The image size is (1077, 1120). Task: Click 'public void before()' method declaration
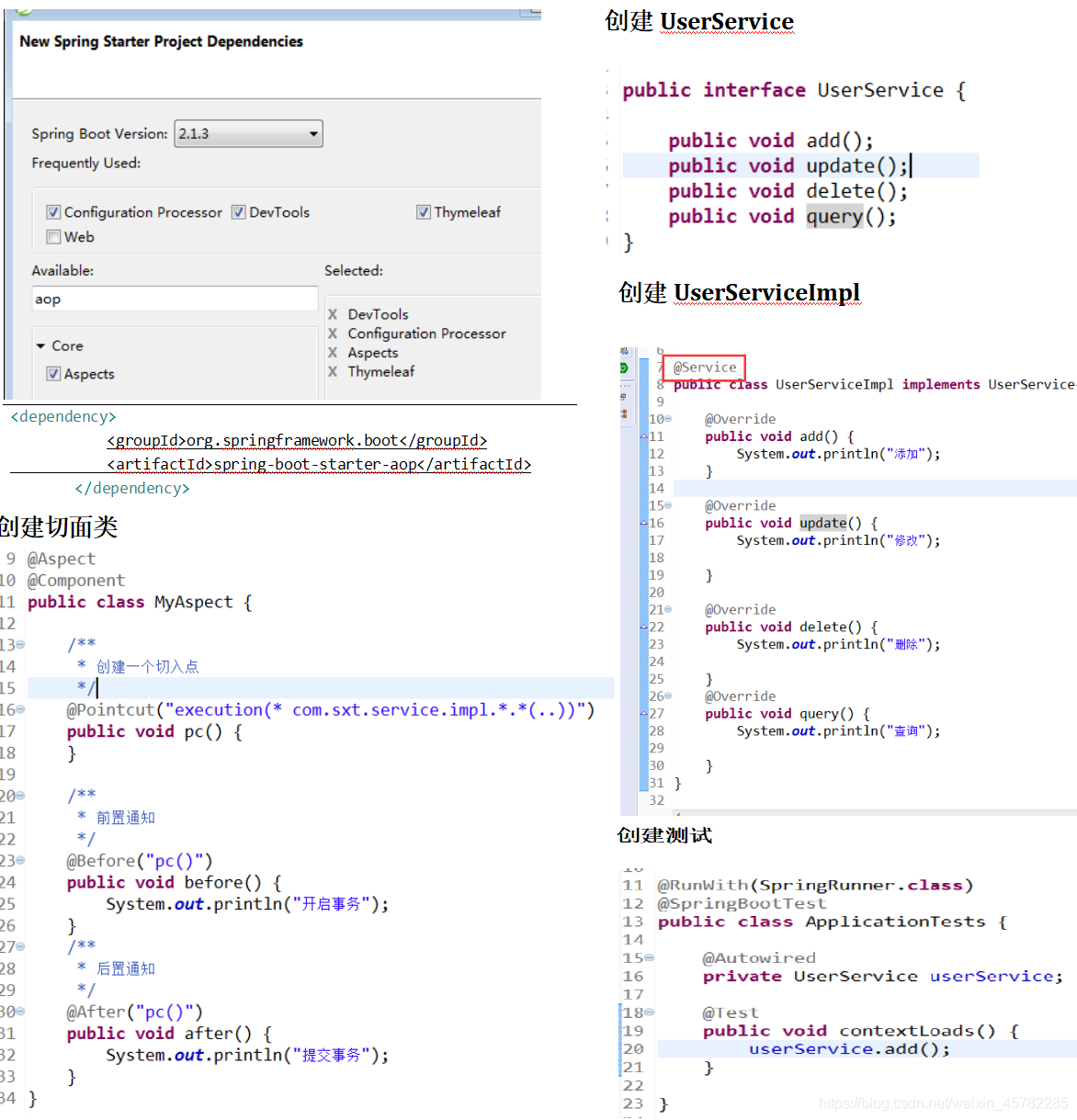[175, 882]
